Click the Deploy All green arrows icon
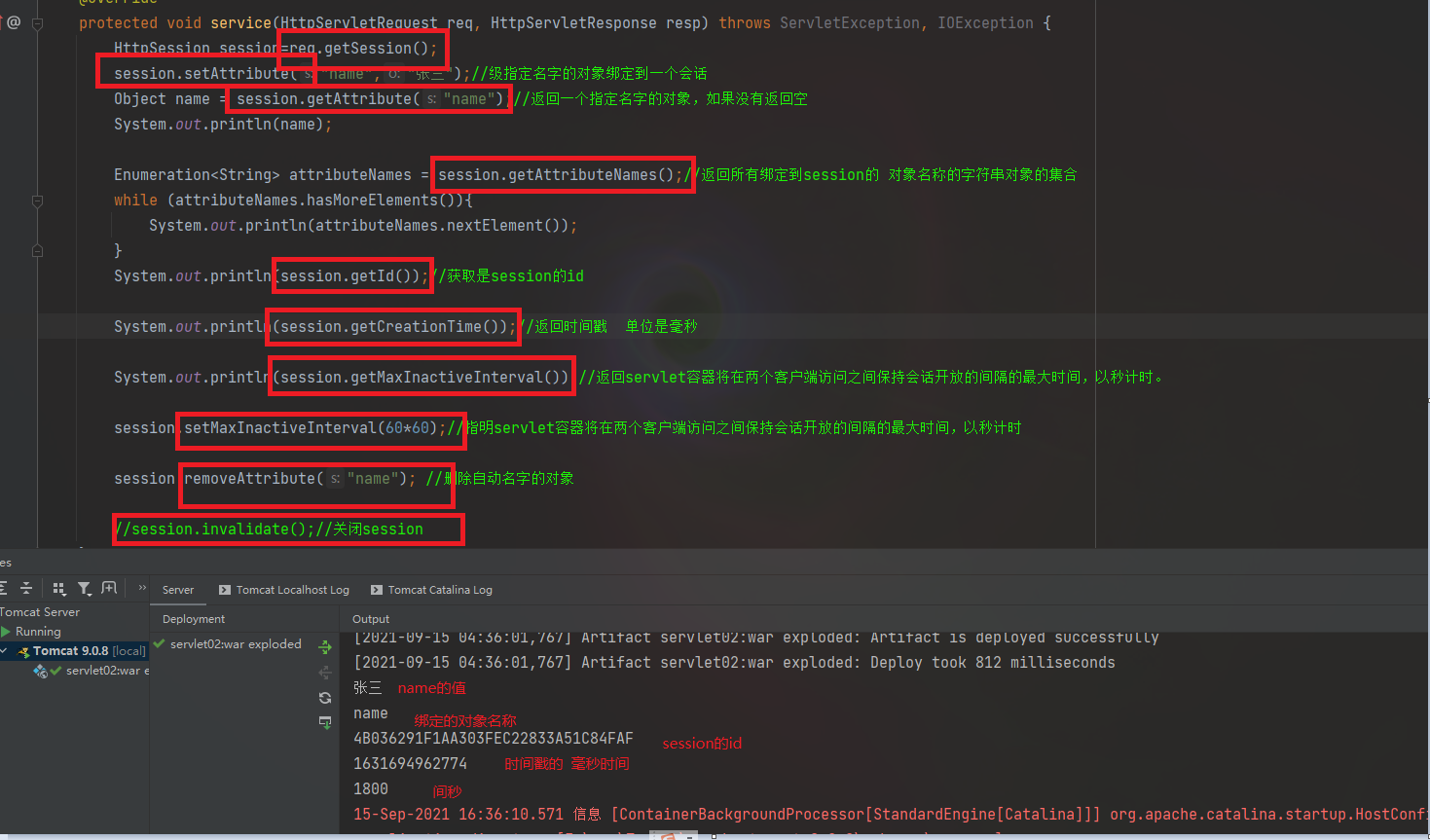Image resolution: width=1430 pixels, height=840 pixels. click(x=325, y=646)
